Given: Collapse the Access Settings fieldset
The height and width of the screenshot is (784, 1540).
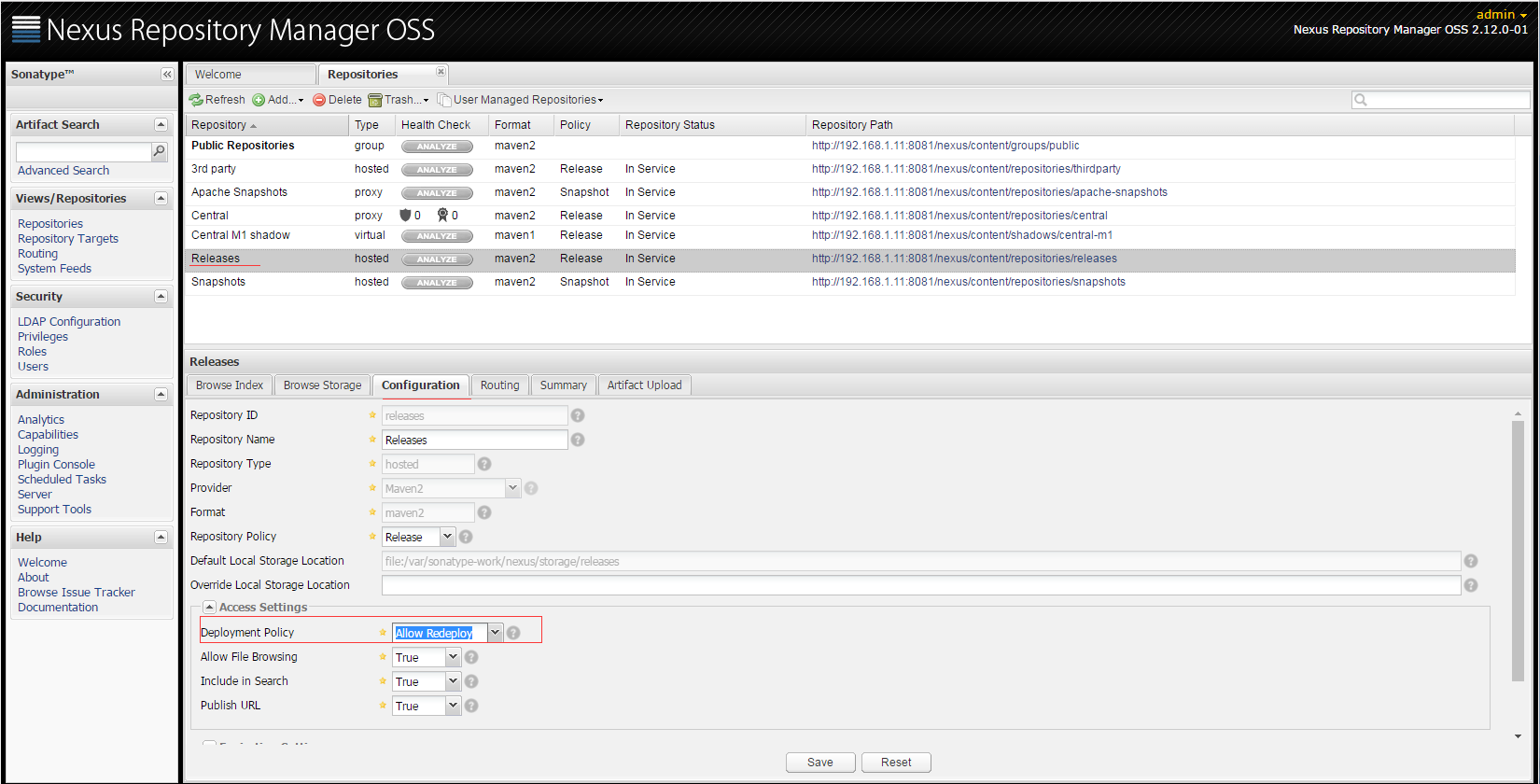Looking at the screenshot, I should click(x=209, y=607).
